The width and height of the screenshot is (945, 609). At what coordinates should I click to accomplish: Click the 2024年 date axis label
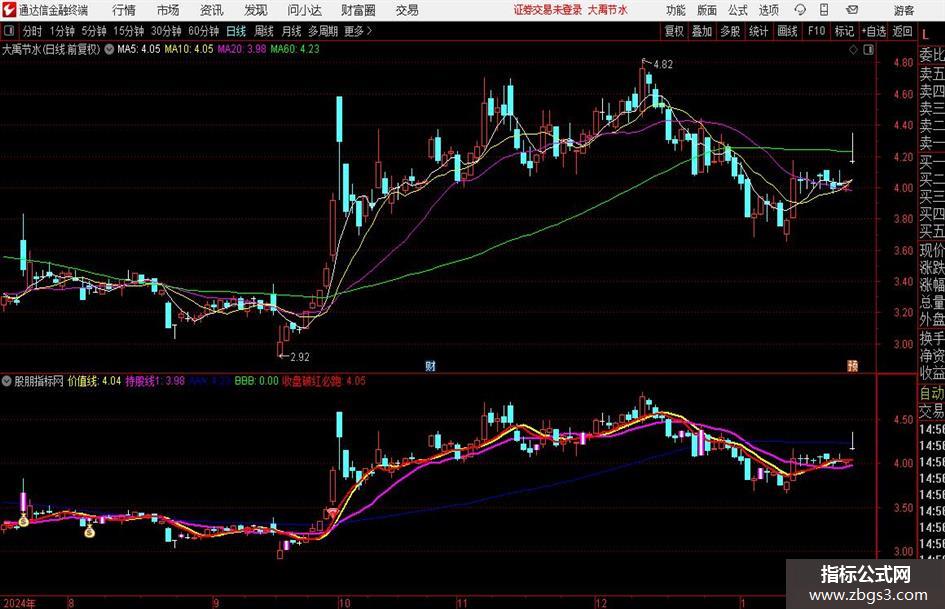click(19, 602)
